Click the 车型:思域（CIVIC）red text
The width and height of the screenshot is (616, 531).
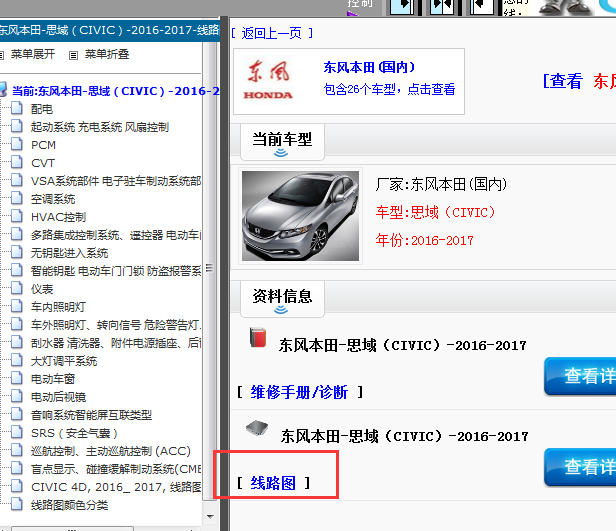435,212
